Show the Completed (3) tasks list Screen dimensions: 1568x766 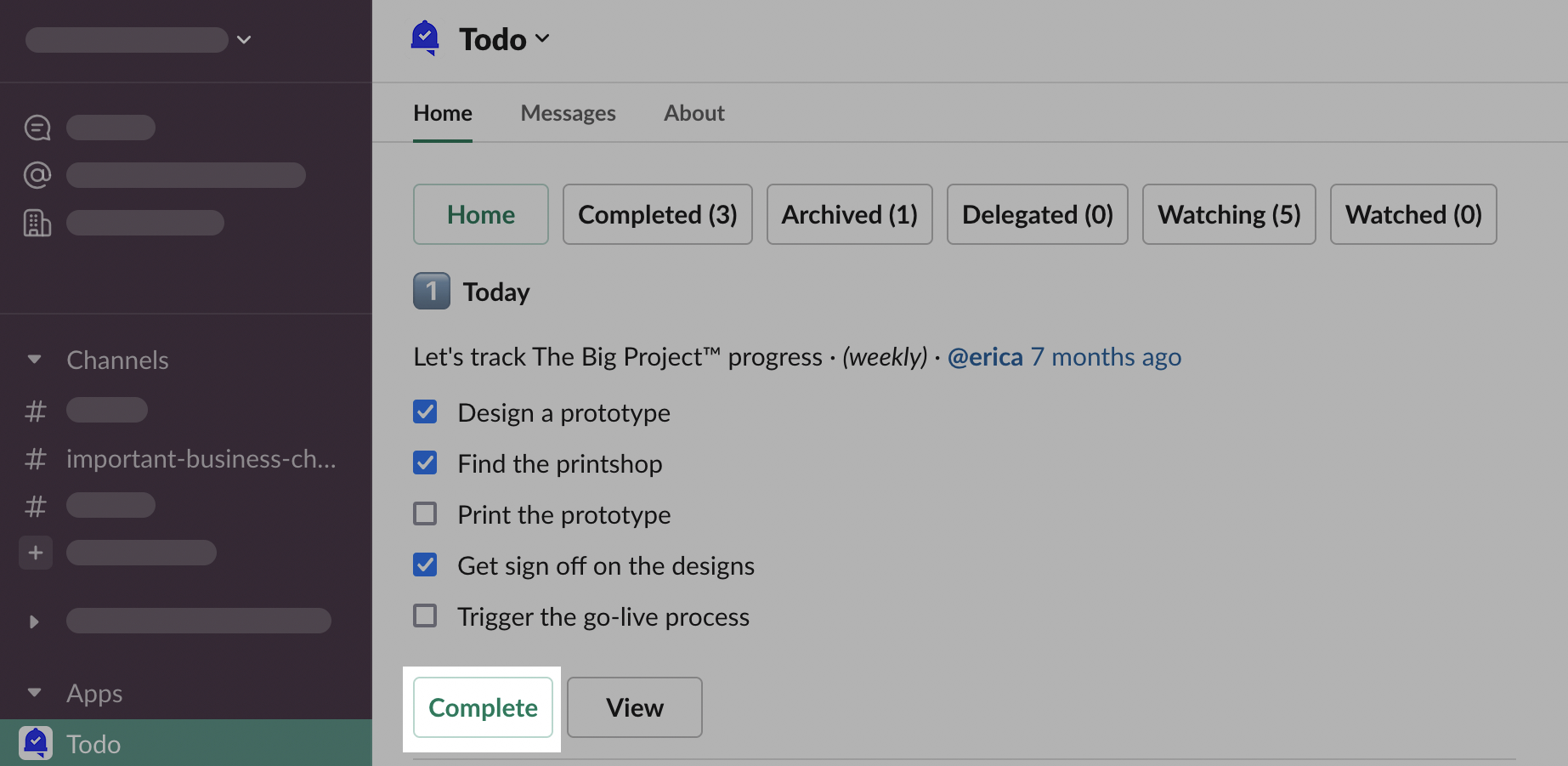coord(657,214)
